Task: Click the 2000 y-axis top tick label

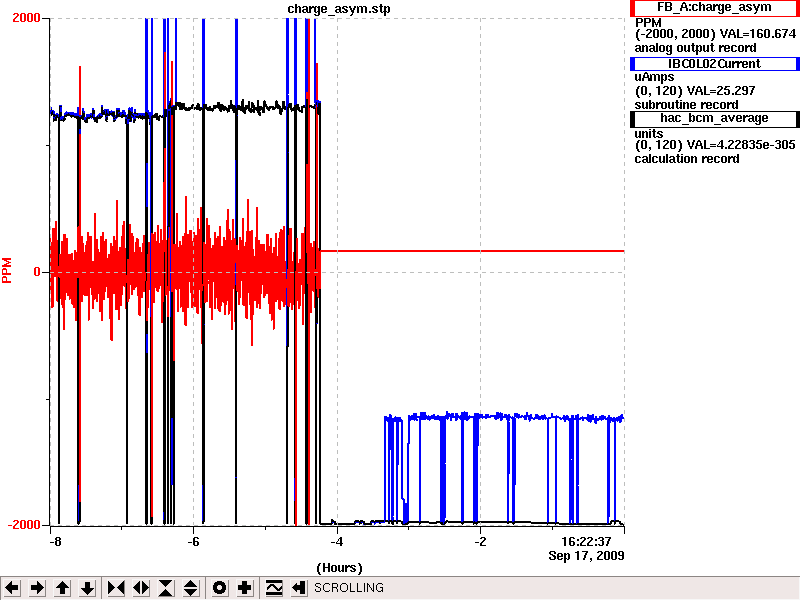Action: pos(26,18)
